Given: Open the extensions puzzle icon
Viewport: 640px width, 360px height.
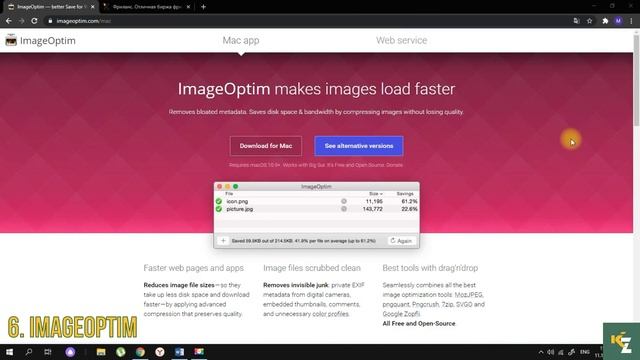Looking at the screenshot, I should coord(605,21).
